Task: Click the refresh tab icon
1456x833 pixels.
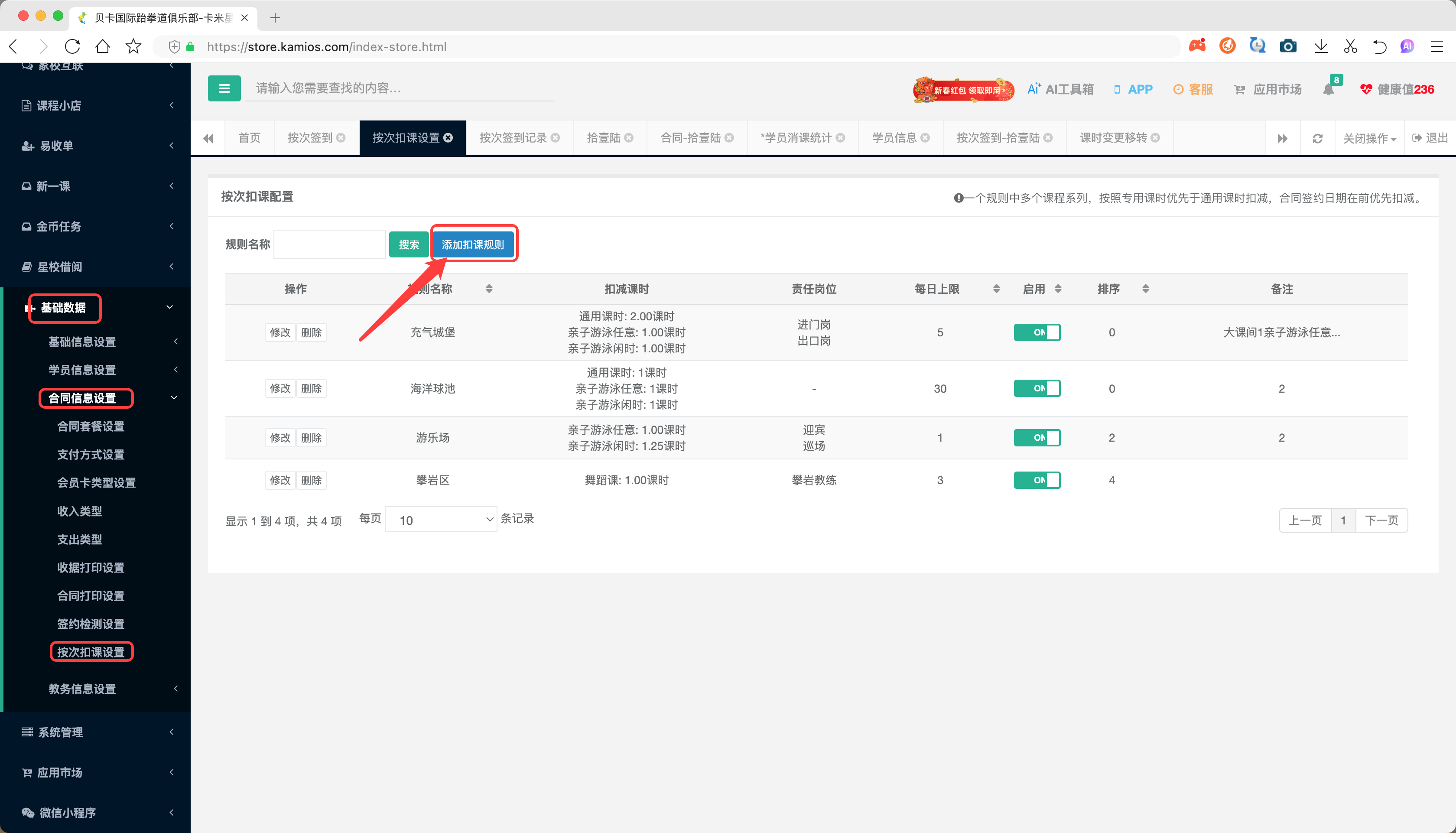Action: pyautogui.click(x=1317, y=138)
